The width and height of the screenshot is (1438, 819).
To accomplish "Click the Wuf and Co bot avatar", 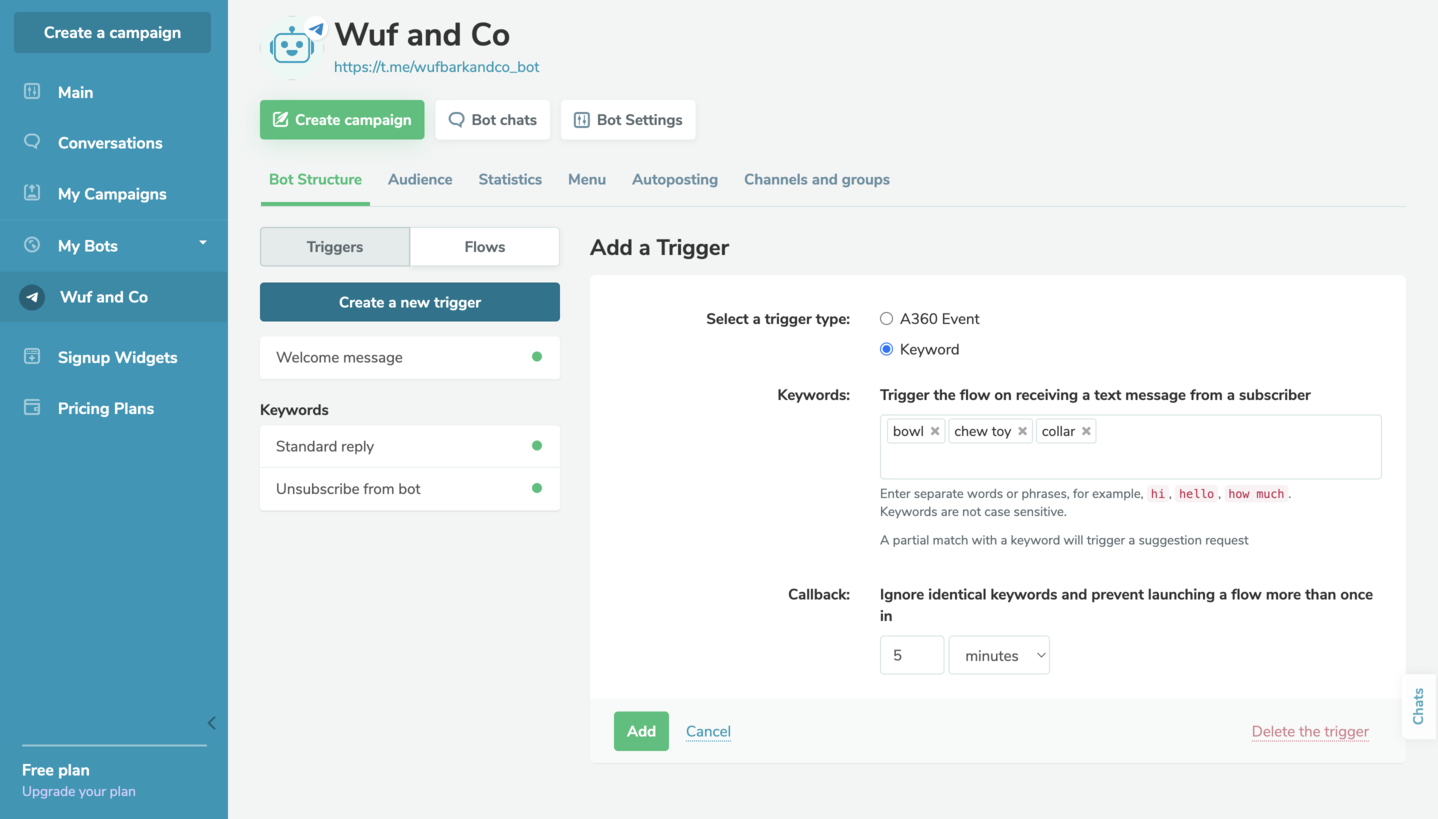I will 292,46.
